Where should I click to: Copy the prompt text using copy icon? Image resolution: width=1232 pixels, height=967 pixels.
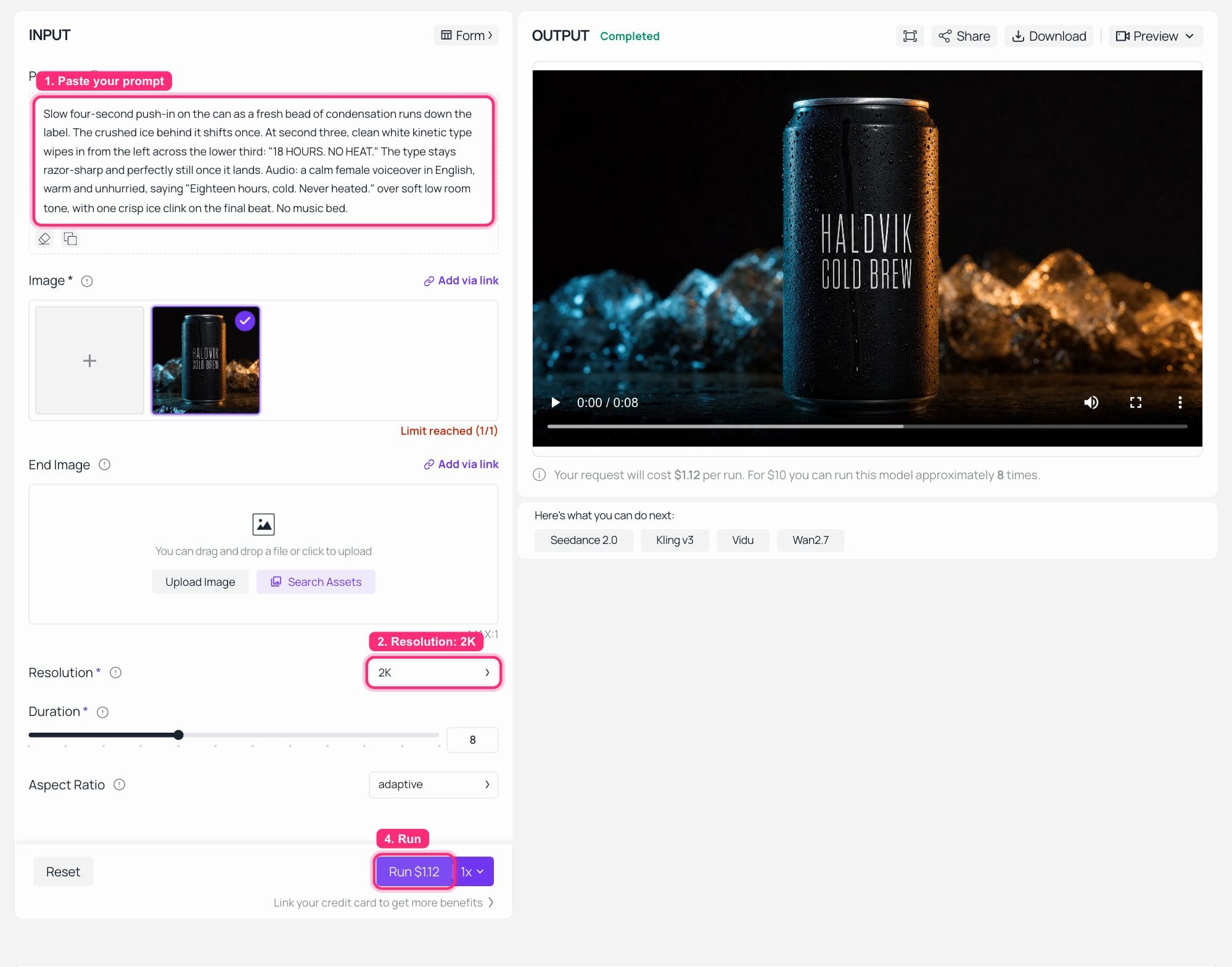click(70, 239)
